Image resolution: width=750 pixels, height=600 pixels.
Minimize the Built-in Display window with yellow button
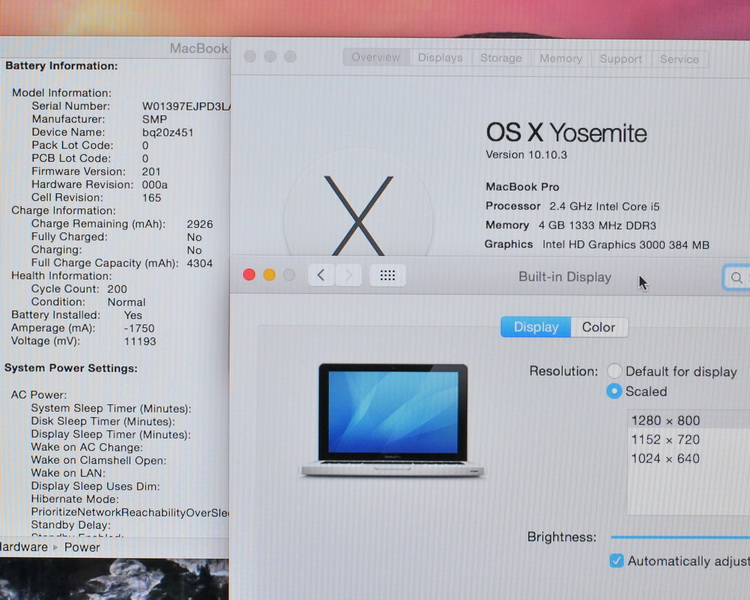(269, 275)
